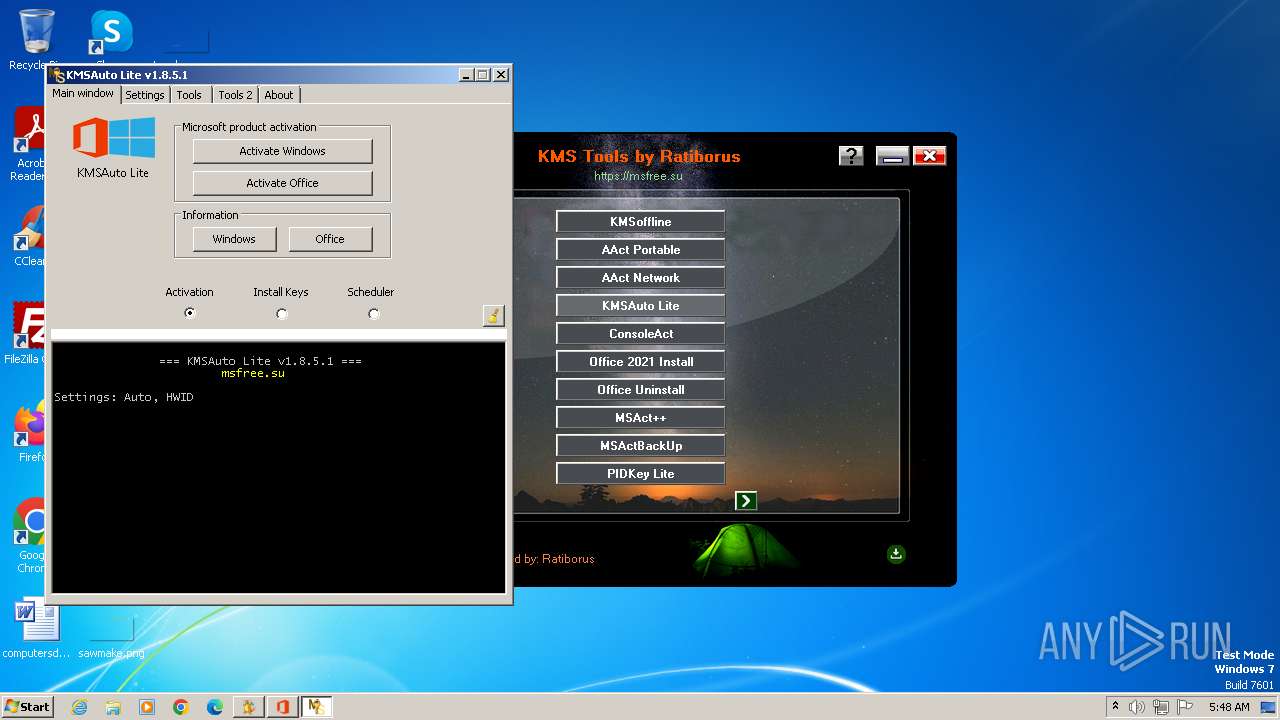This screenshot has width=1280, height=720.
Task: Launch MSActBackUp from KMS Tools
Action: point(641,446)
